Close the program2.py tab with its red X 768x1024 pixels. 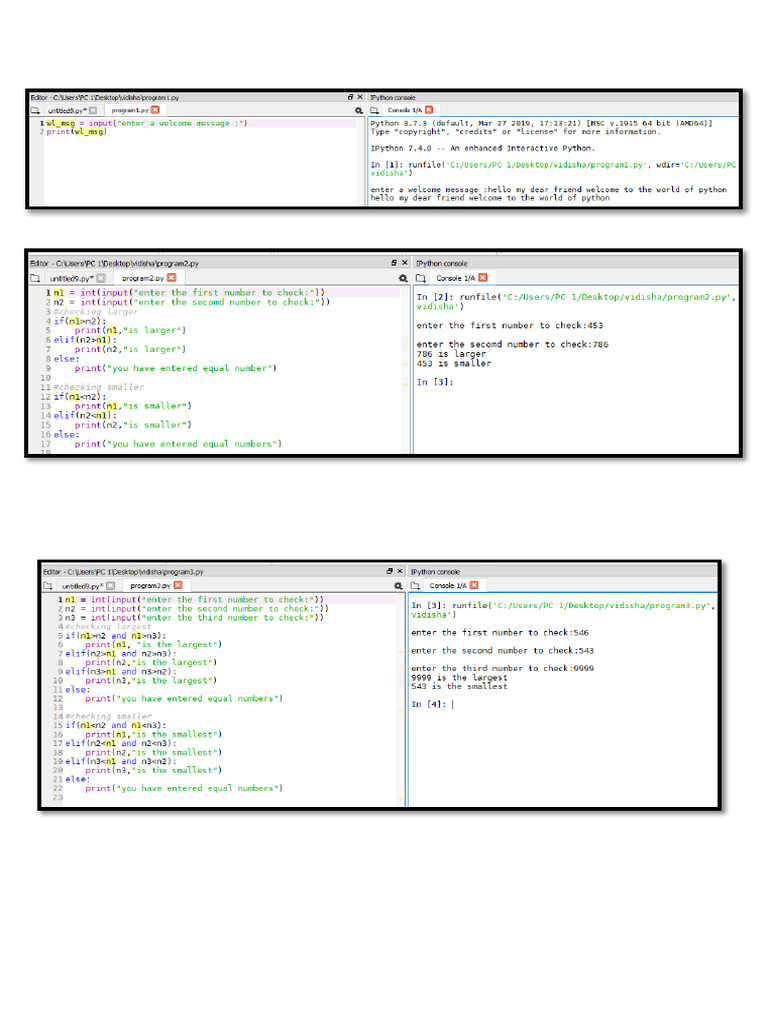tap(172, 278)
